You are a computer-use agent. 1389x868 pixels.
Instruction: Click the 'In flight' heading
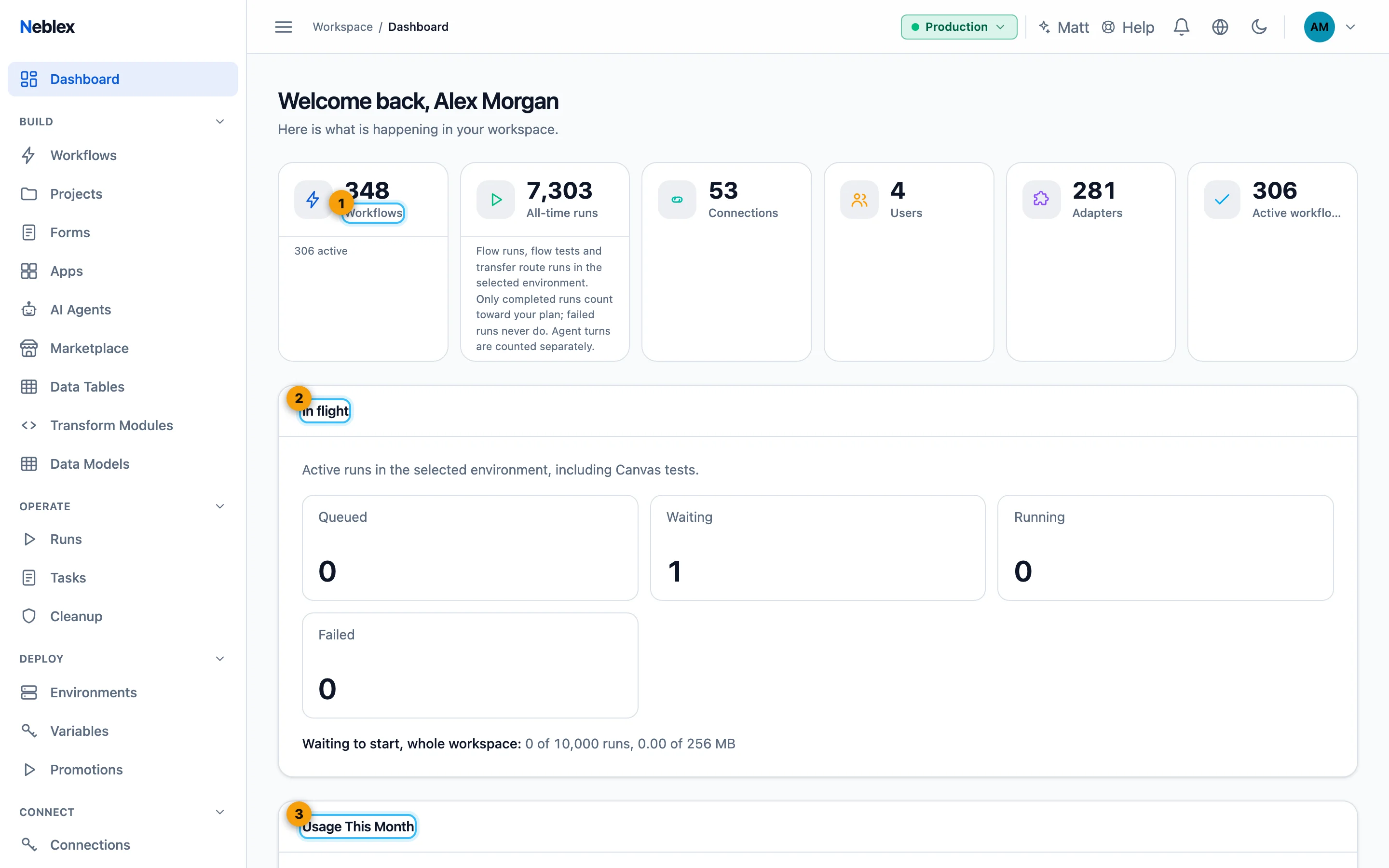click(x=326, y=411)
